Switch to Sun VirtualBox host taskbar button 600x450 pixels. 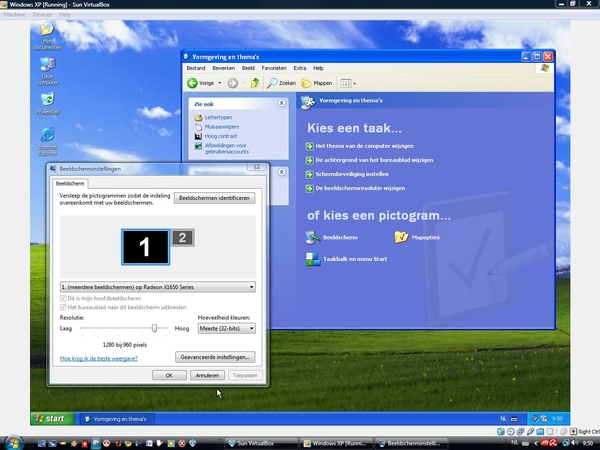pos(261,443)
